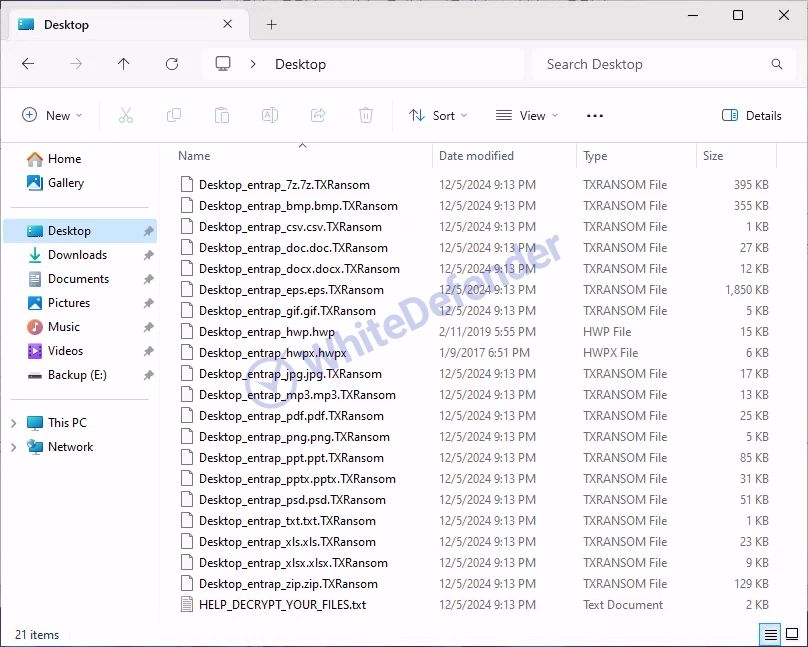This screenshot has width=808, height=647.
Task: Refresh the Desktop folder view
Action: (172, 64)
